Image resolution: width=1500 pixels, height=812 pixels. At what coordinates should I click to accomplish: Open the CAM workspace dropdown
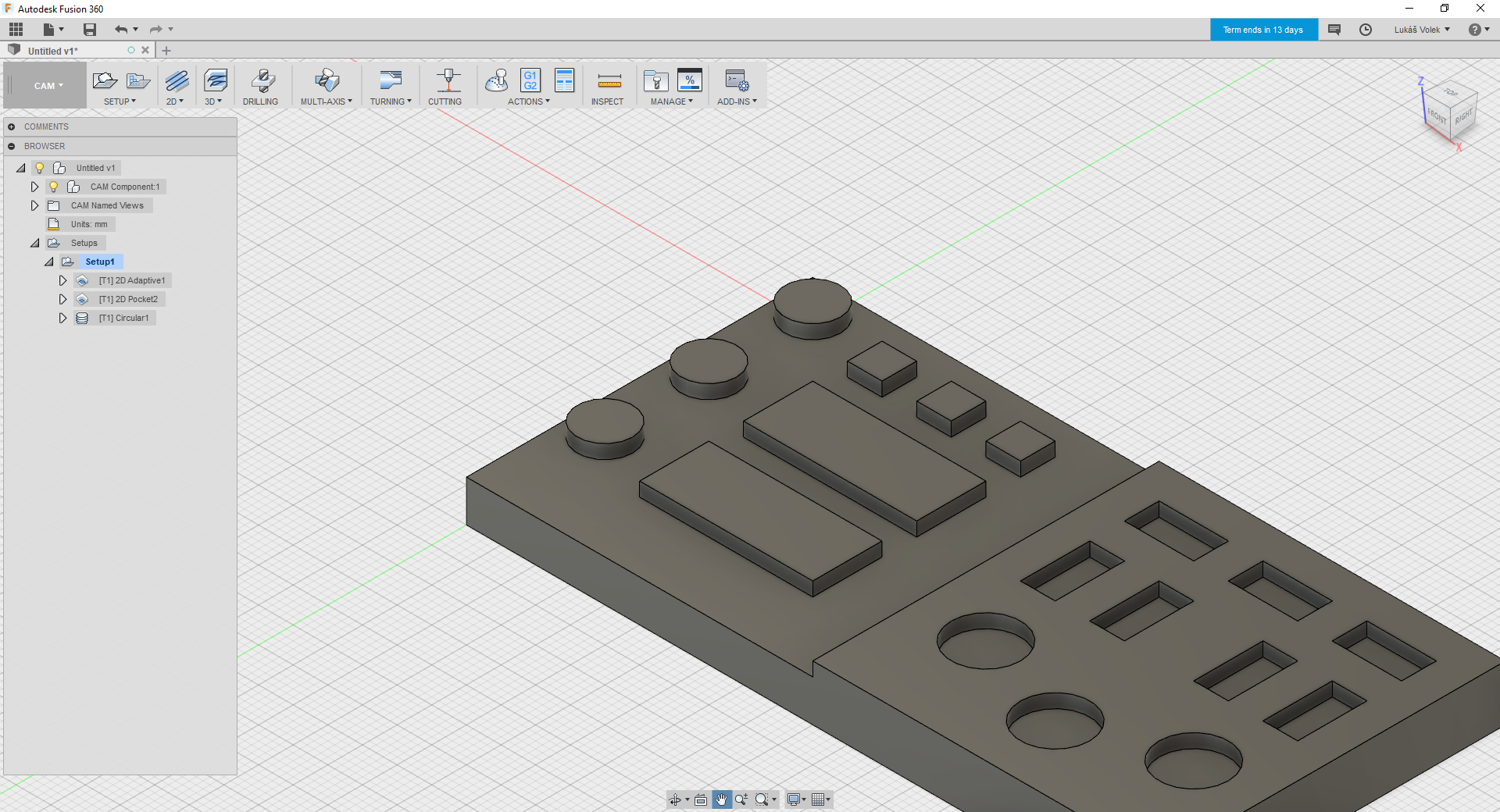pyautogui.click(x=48, y=86)
